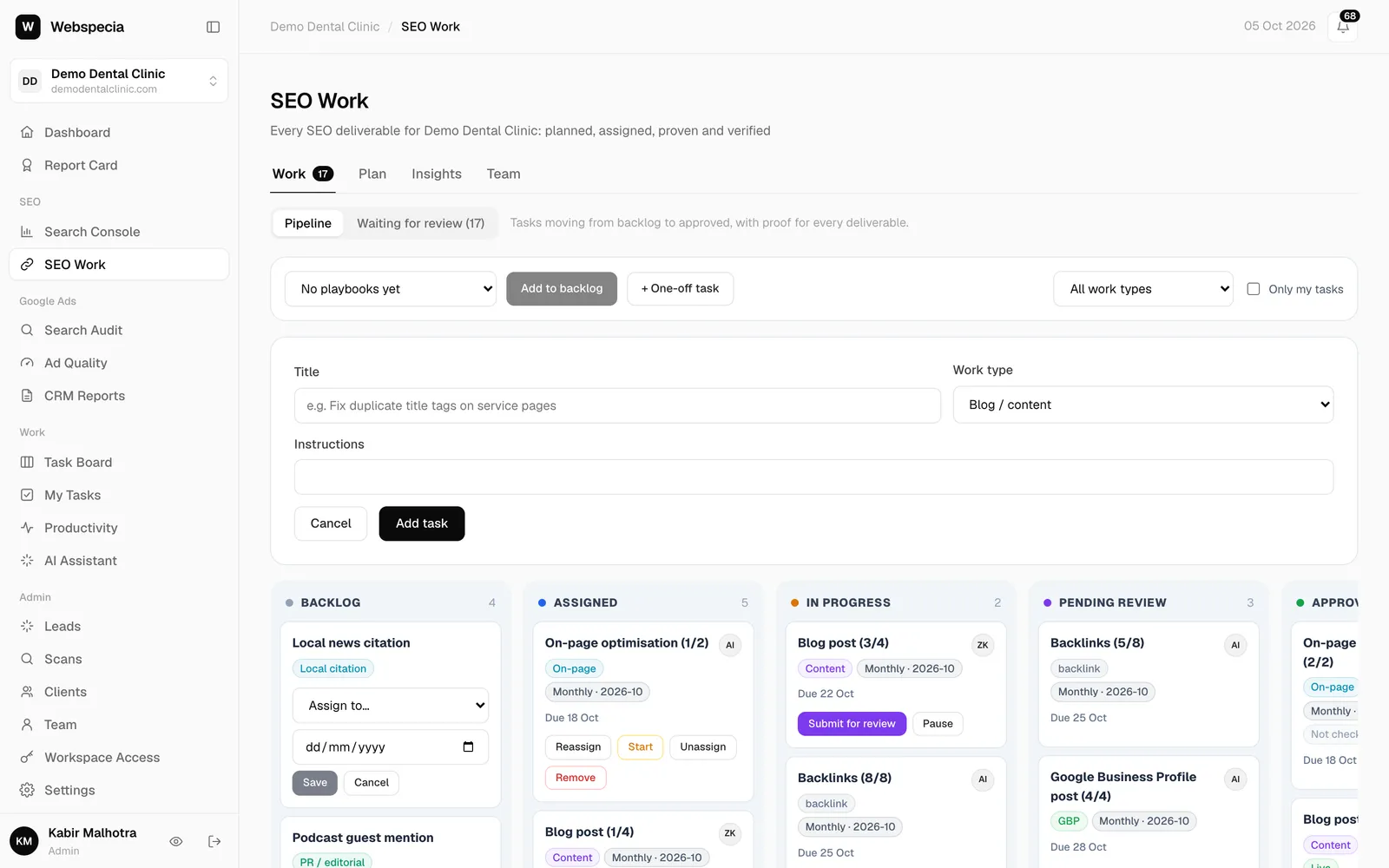1389x868 pixels.
Task: Click the Dashboard home icon
Action: coord(27,132)
